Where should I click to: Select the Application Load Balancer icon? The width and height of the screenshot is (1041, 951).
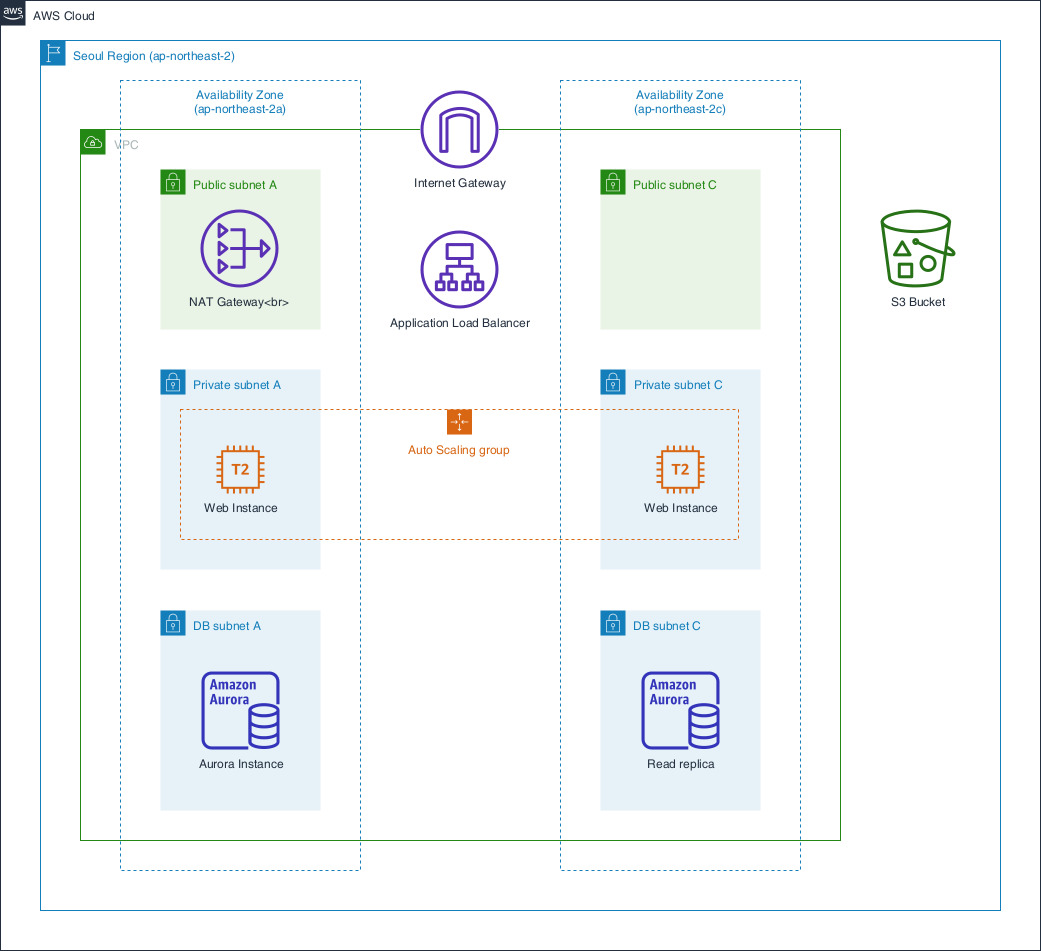click(x=459, y=270)
